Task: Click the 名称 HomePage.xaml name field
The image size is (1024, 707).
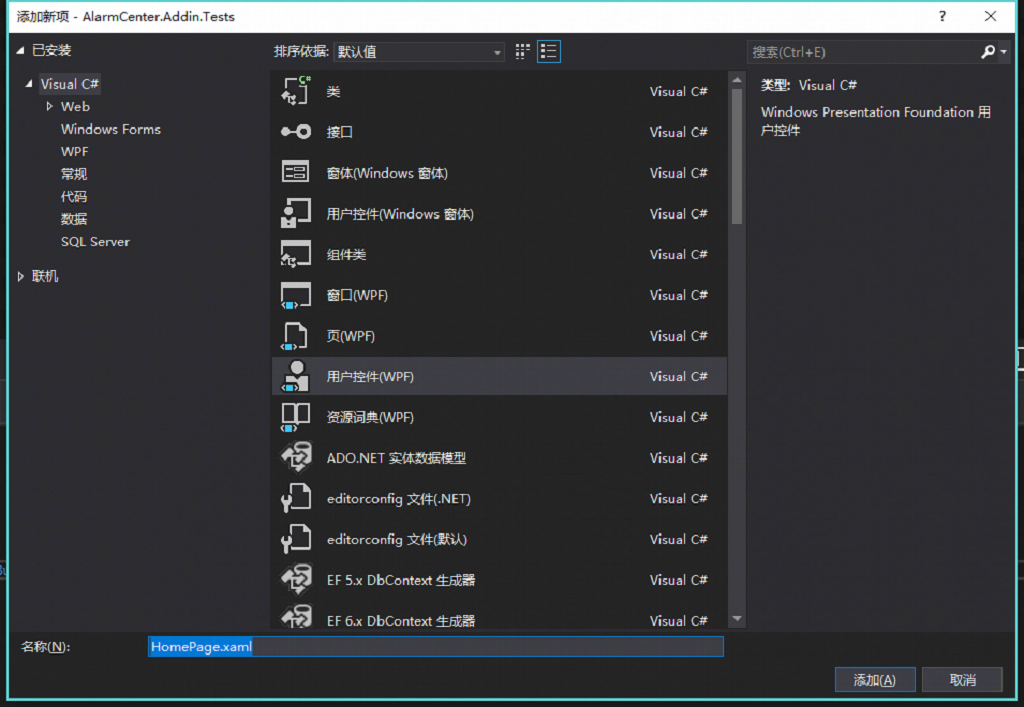Action: pyautogui.click(x=435, y=647)
